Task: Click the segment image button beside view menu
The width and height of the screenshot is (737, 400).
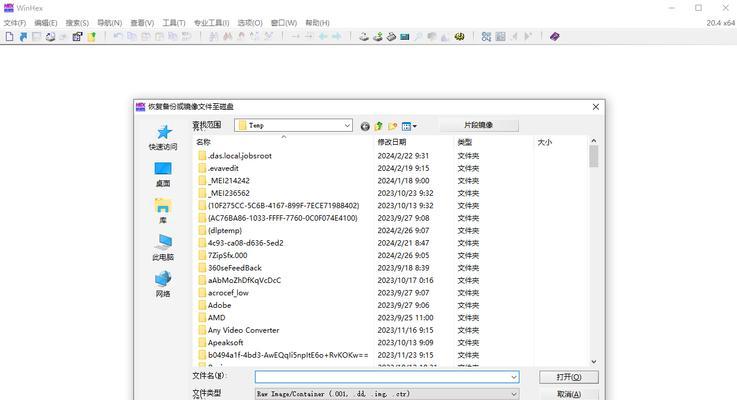Action: tap(478, 125)
